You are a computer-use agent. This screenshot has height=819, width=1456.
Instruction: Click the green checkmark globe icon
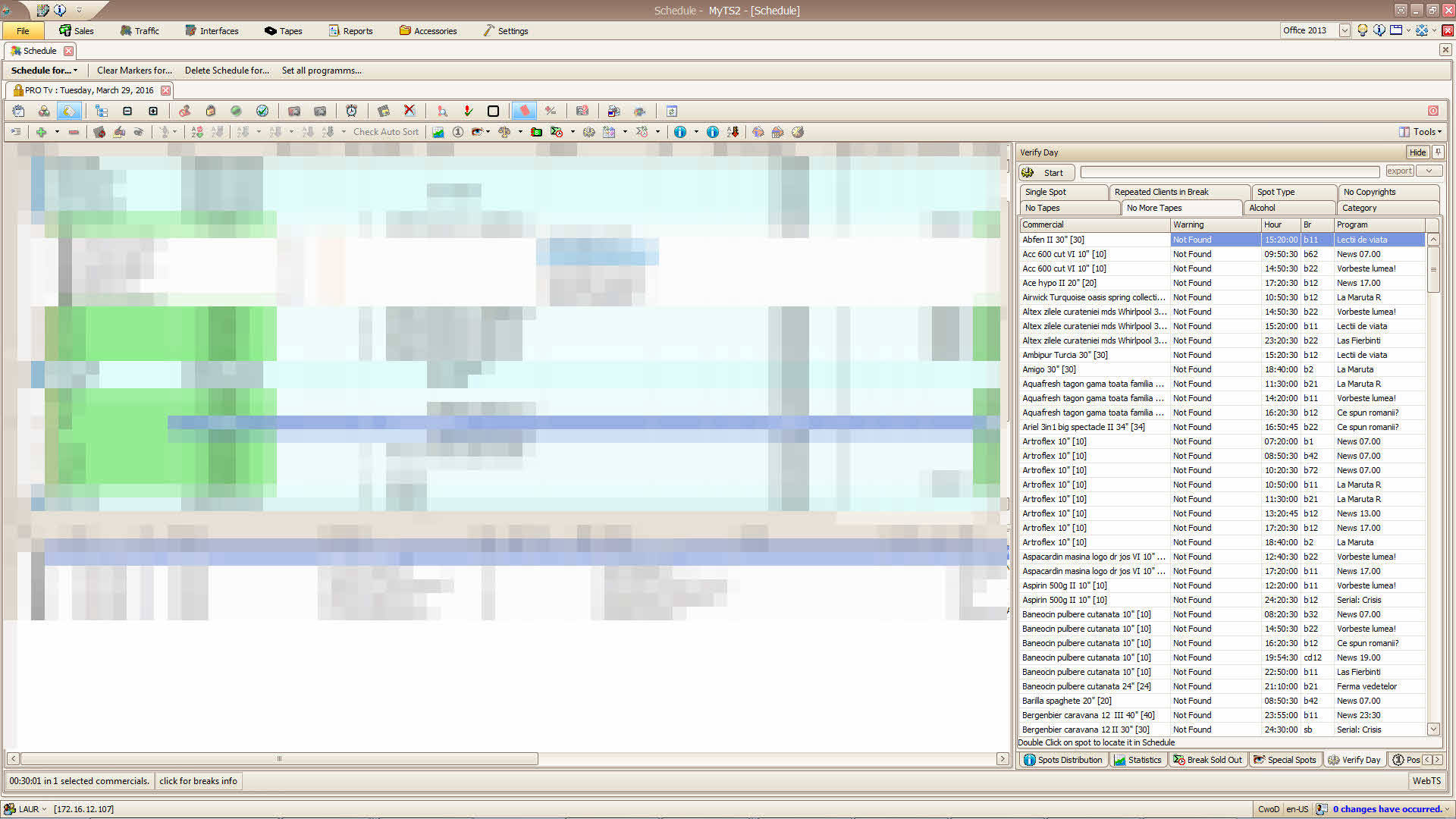point(262,111)
